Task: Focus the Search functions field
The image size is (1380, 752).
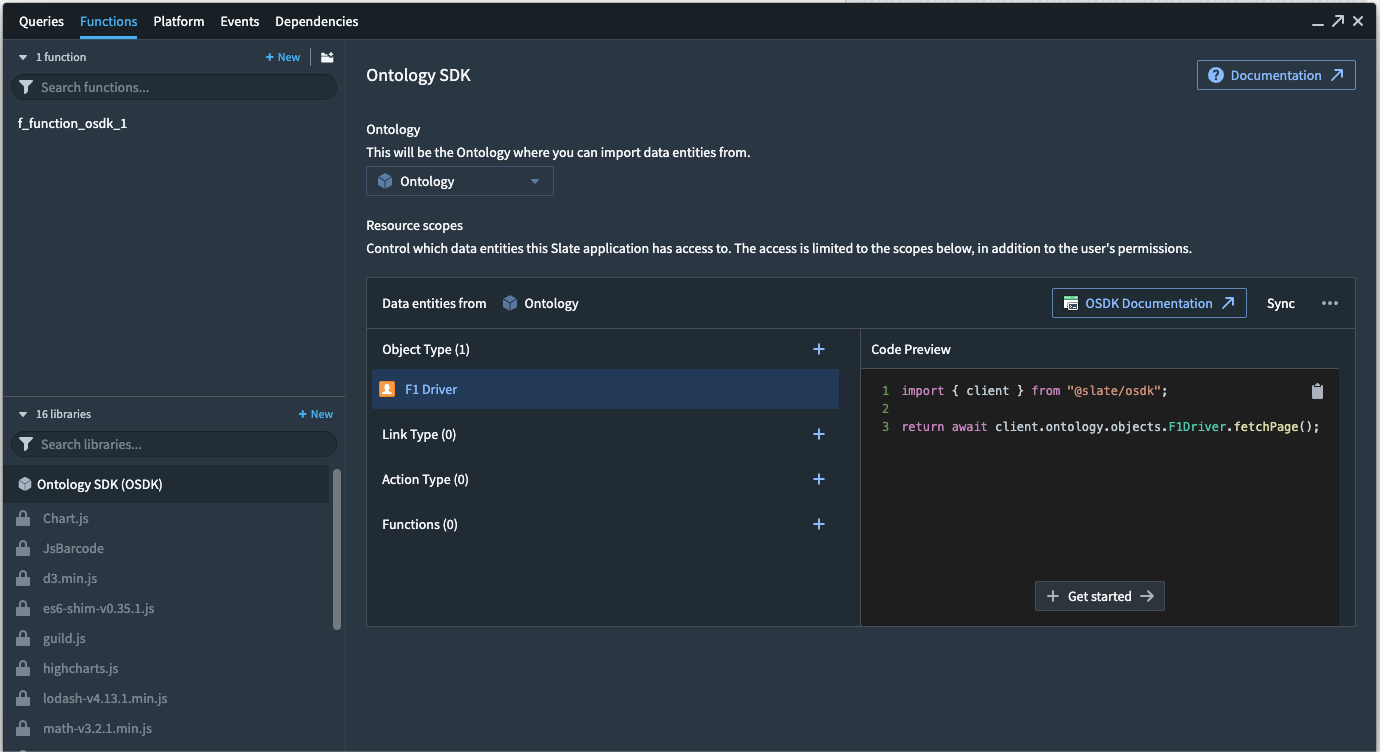Action: point(174,87)
